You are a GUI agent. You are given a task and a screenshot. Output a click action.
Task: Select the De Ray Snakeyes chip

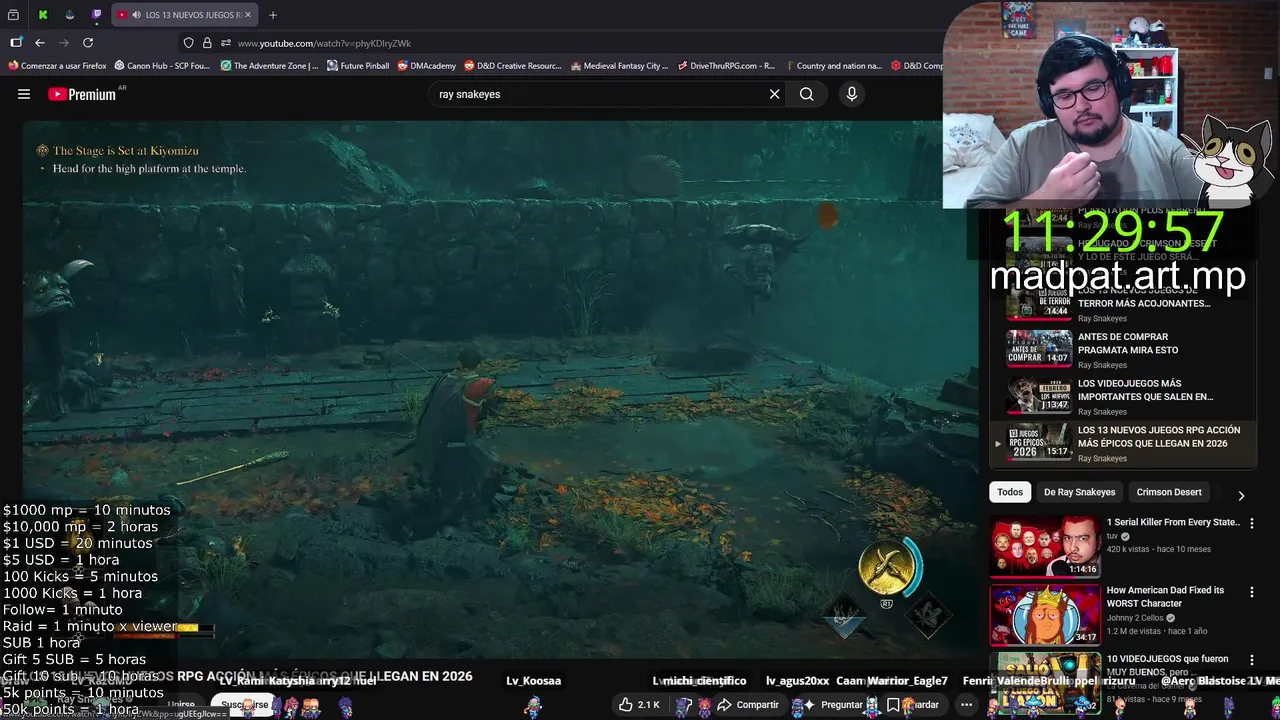[1079, 492]
